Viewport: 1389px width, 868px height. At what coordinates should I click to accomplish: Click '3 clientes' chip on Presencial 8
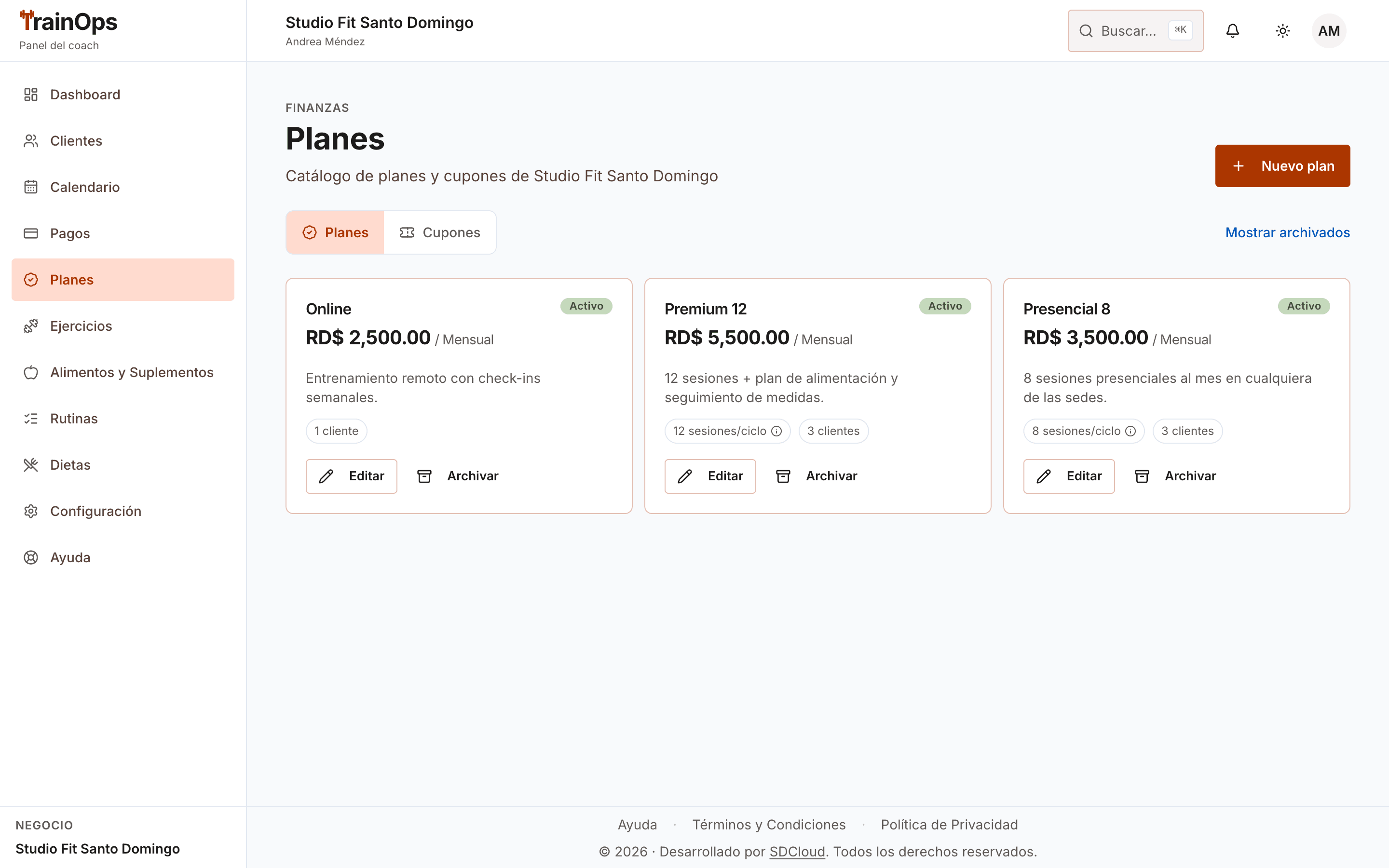point(1187,431)
